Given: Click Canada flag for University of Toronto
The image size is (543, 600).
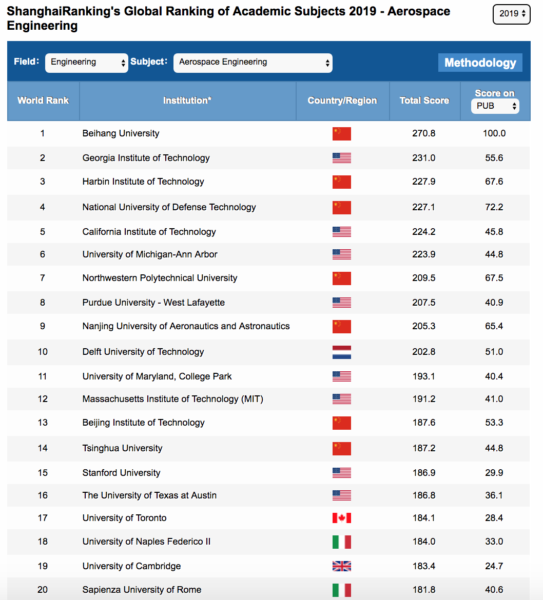Looking at the screenshot, I should tap(341, 518).
